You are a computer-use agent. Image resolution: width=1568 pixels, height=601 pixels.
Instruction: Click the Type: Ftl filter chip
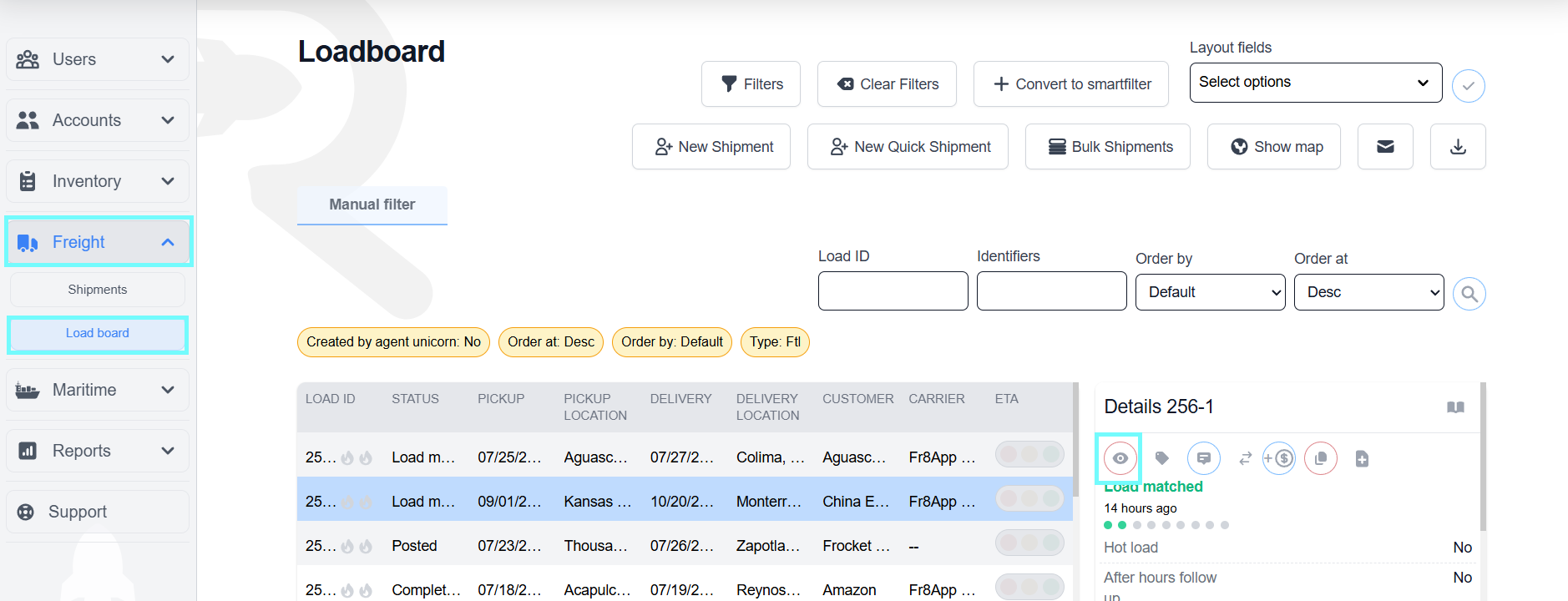[775, 342]
